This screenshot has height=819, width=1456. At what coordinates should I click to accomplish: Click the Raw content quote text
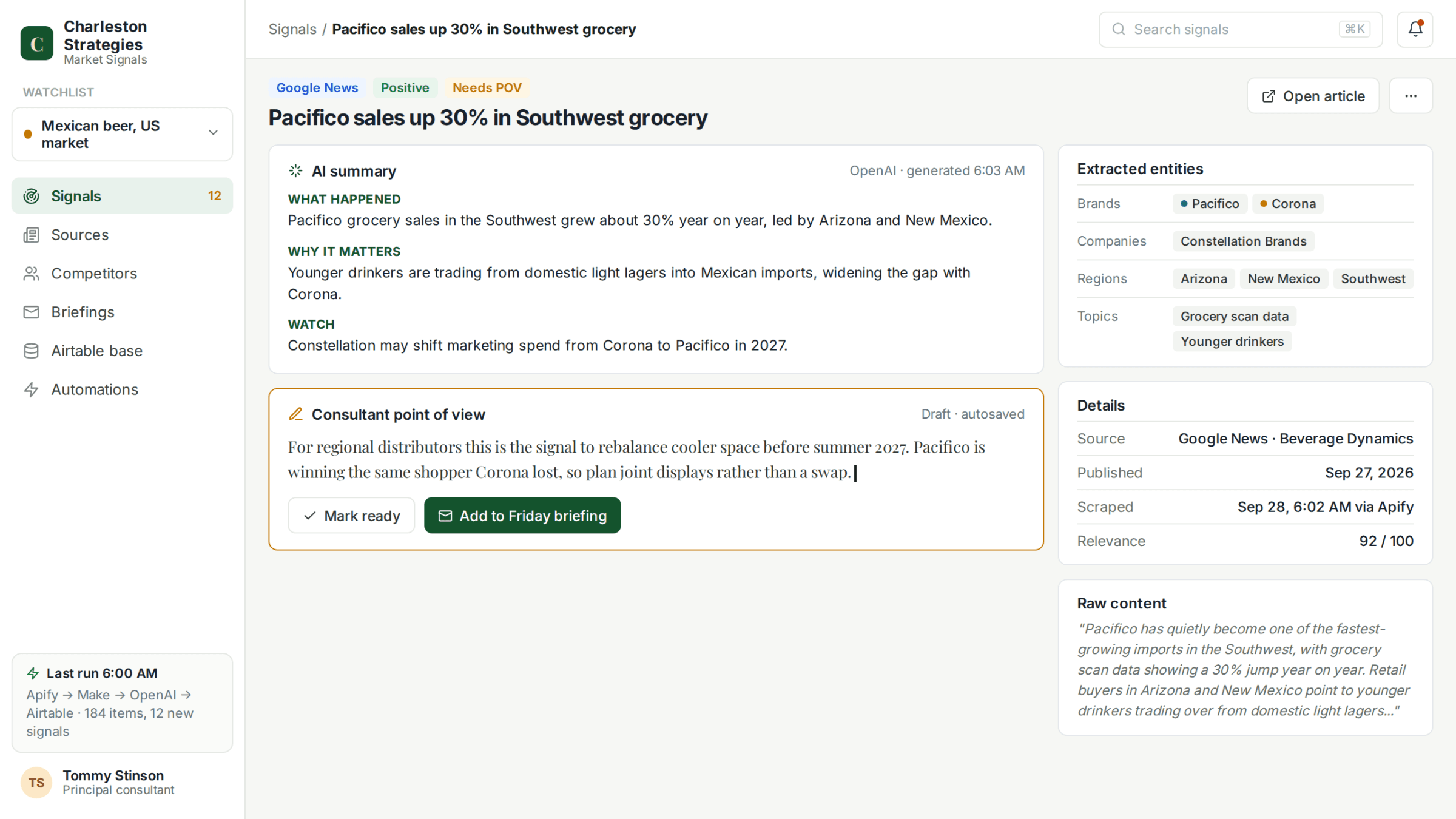(x=1243, y=670)
